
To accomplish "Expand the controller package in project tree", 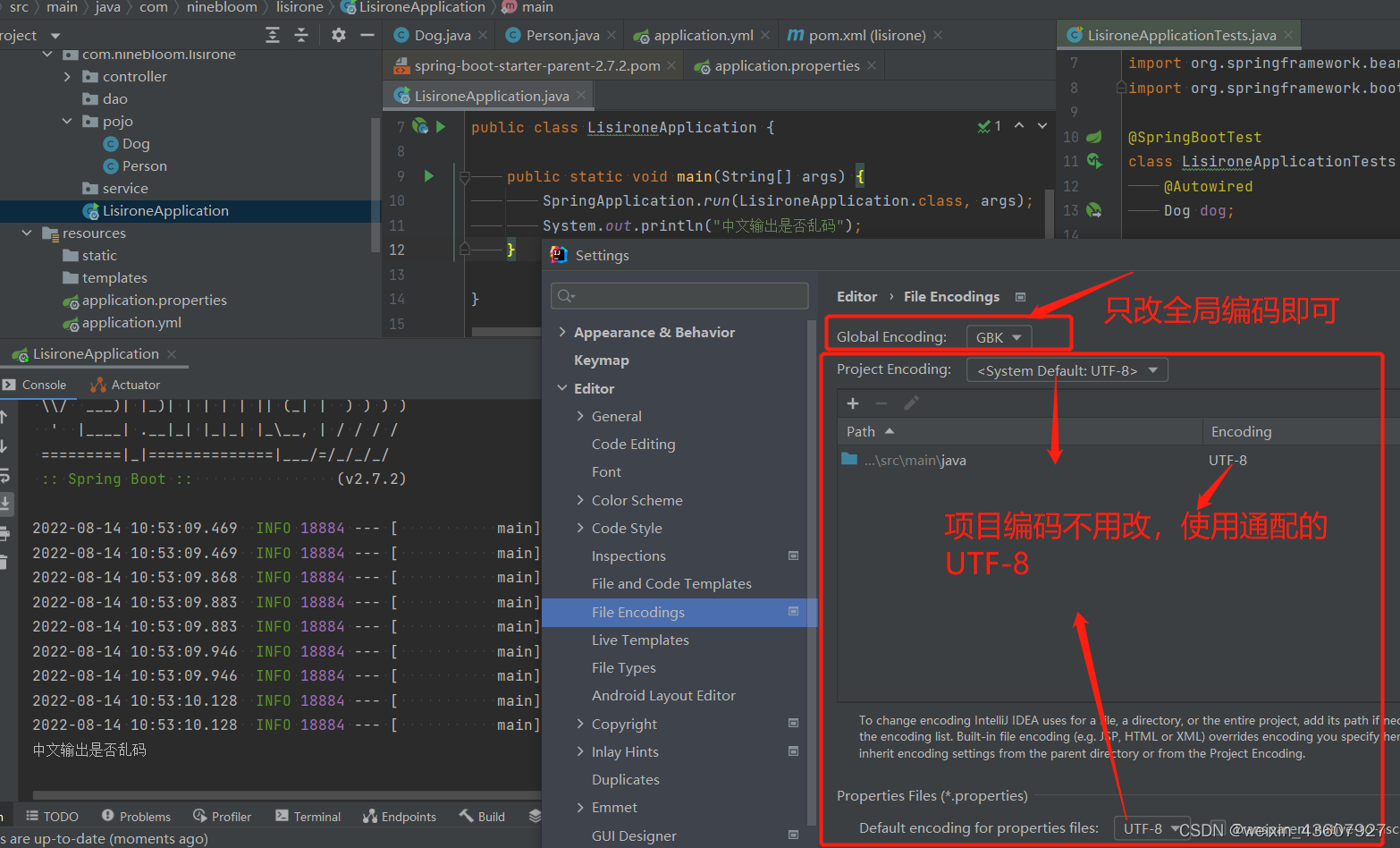I will point(67,77).
